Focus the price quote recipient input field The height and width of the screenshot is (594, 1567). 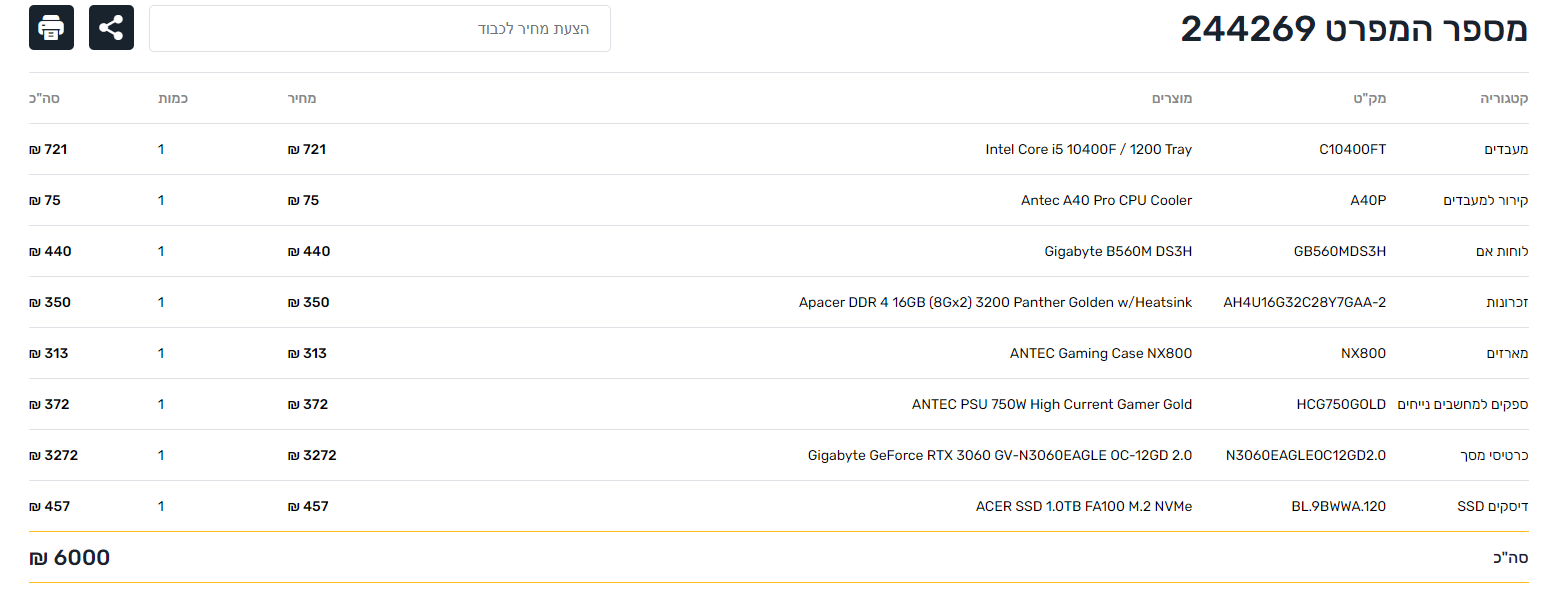380,28
